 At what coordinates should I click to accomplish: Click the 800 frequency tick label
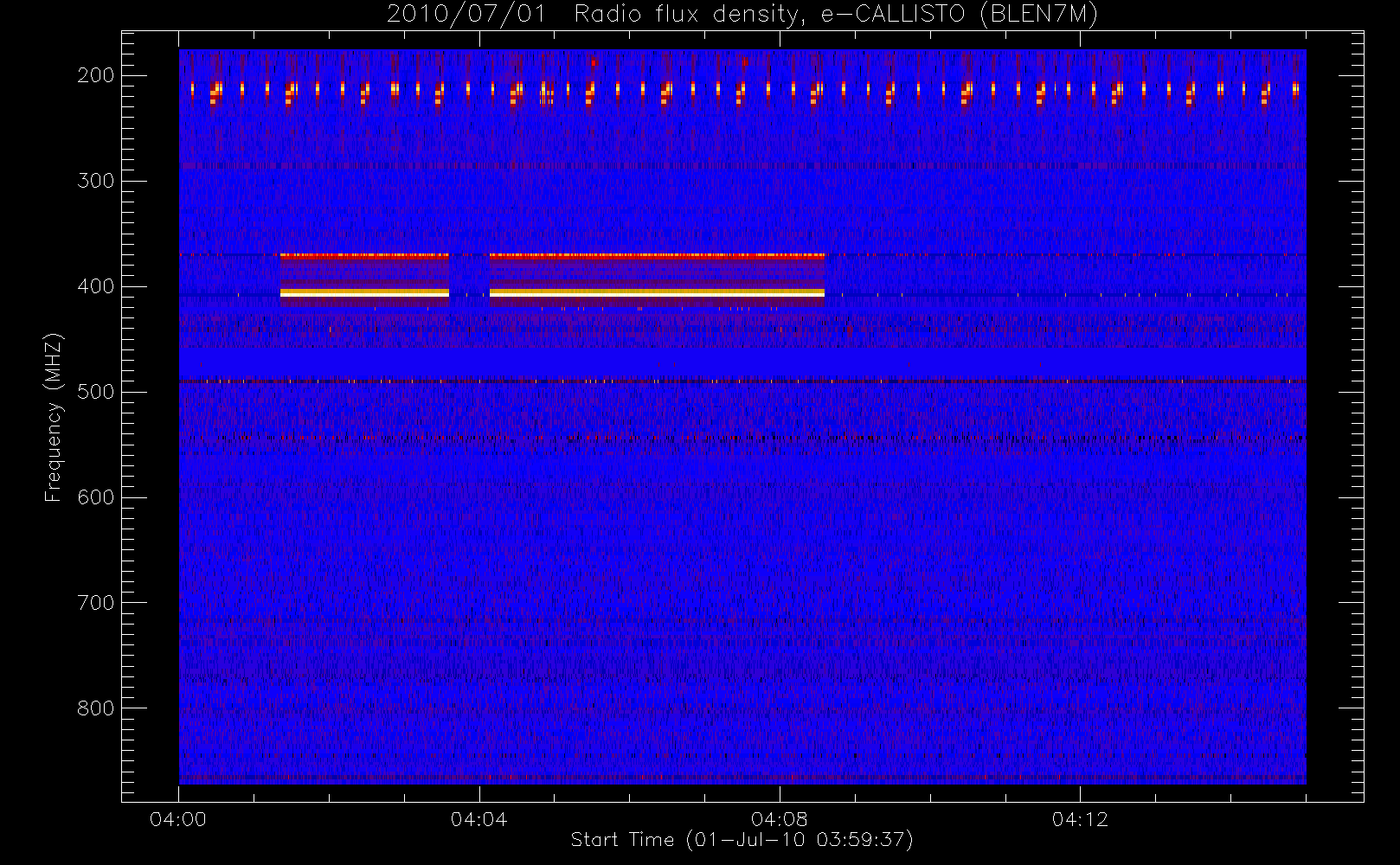95,708
